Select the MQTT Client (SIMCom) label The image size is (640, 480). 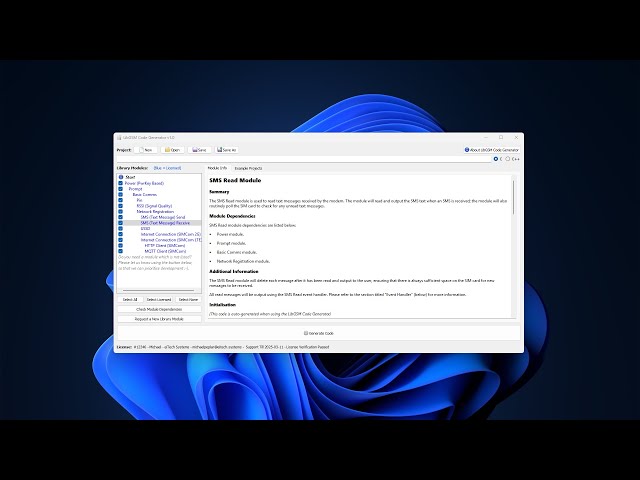click(165, 251)
